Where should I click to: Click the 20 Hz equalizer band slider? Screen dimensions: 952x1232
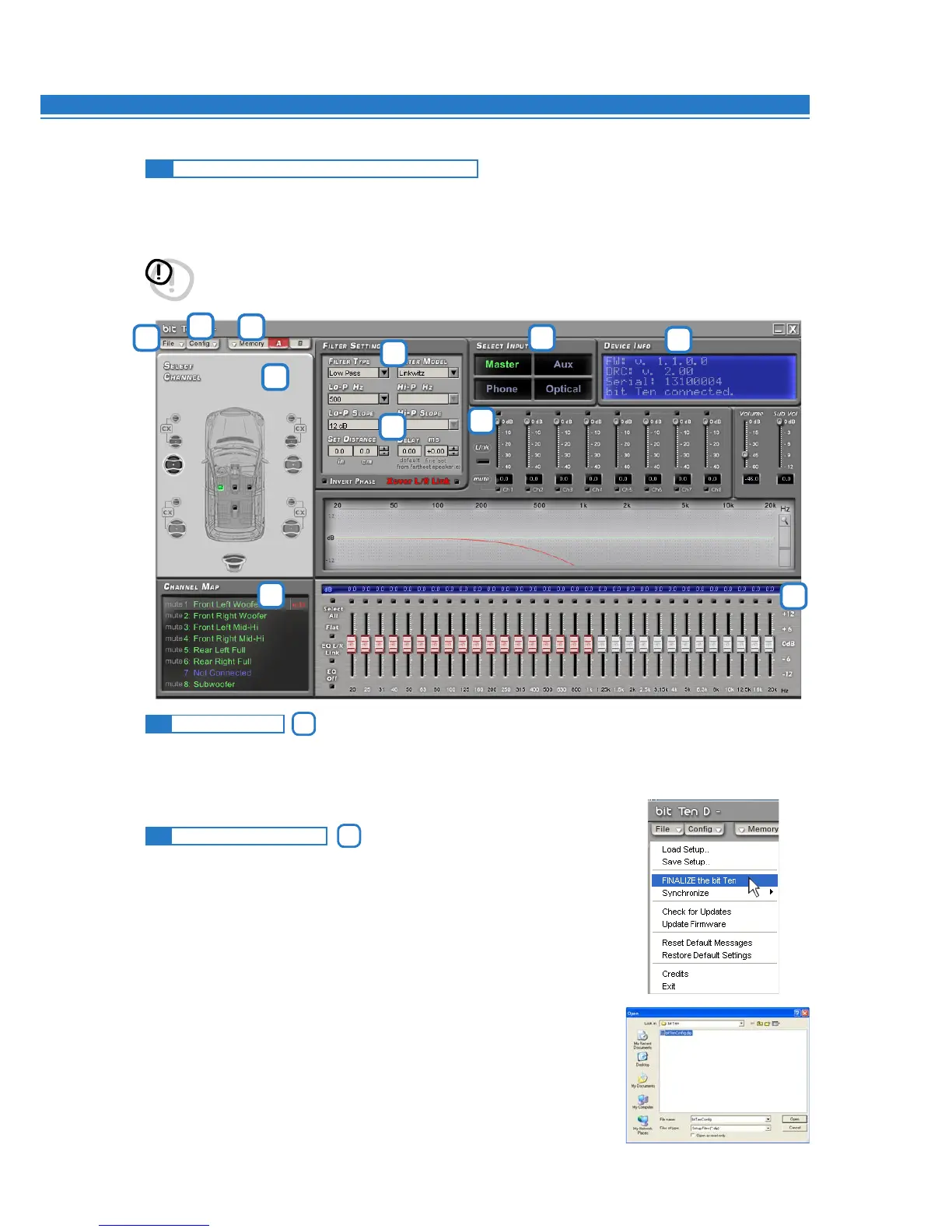tap(352, 644)
